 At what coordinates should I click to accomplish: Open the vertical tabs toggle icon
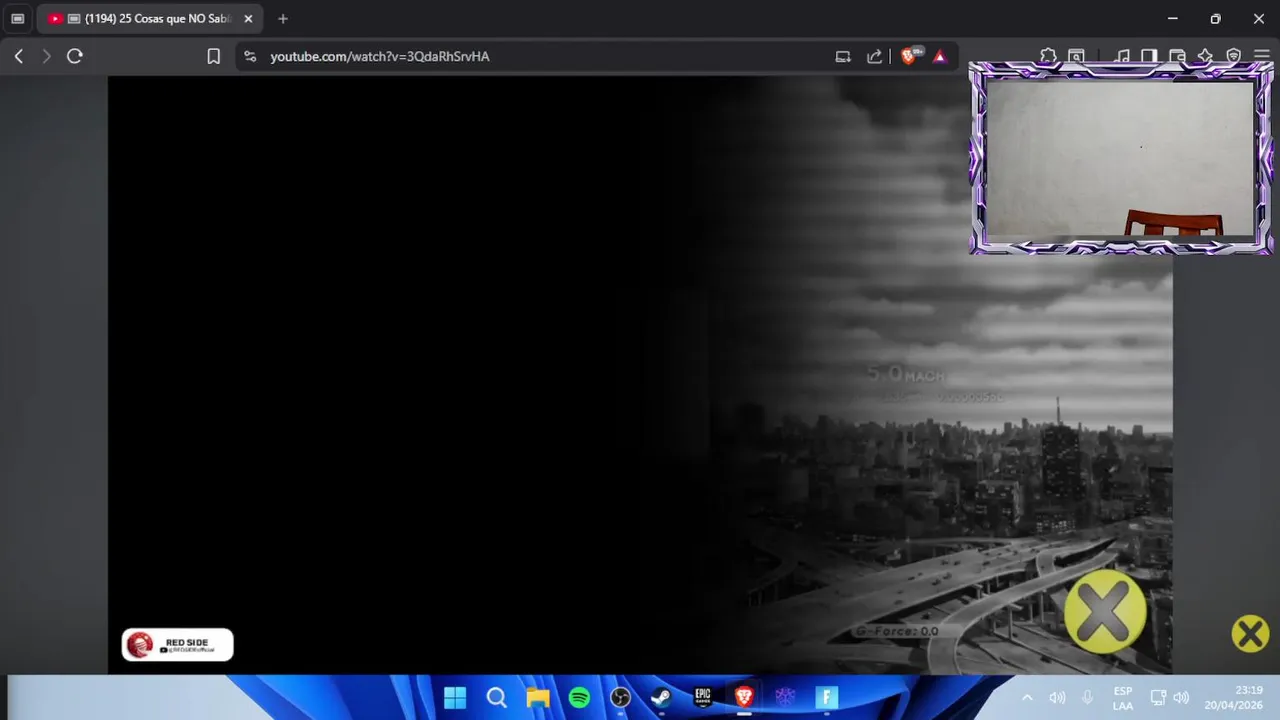[17, 19]
